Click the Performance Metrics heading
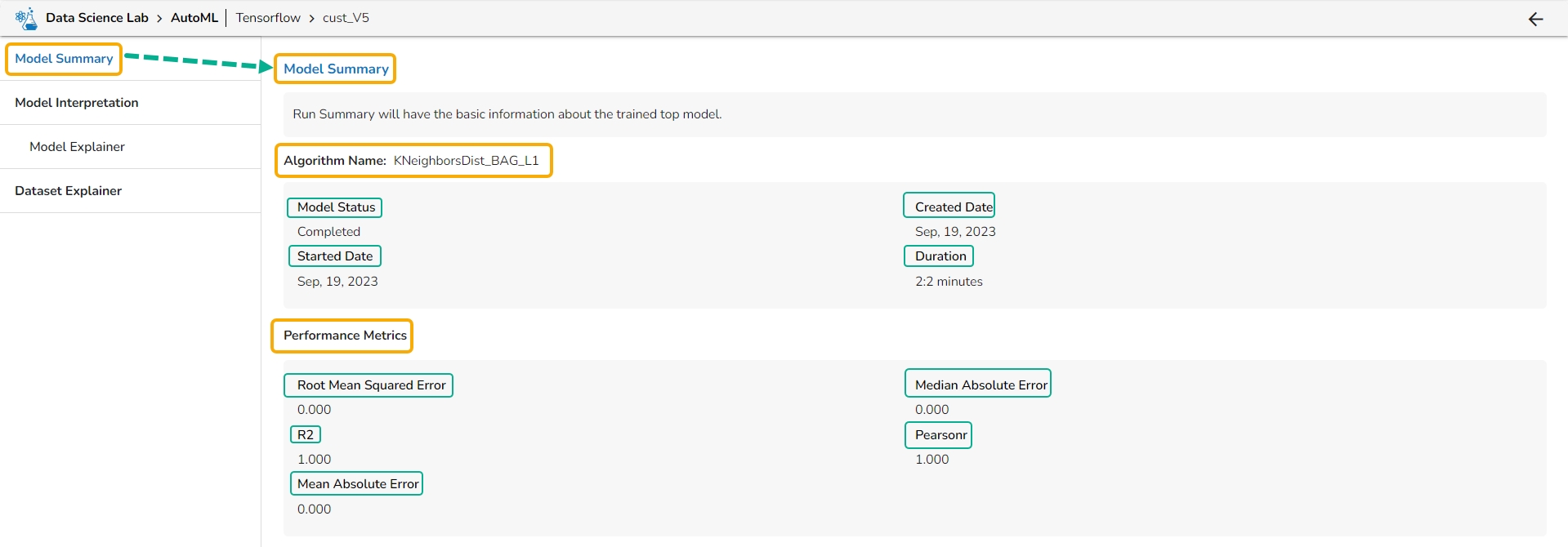The image size is (1568, 547). tap(345, 336)
